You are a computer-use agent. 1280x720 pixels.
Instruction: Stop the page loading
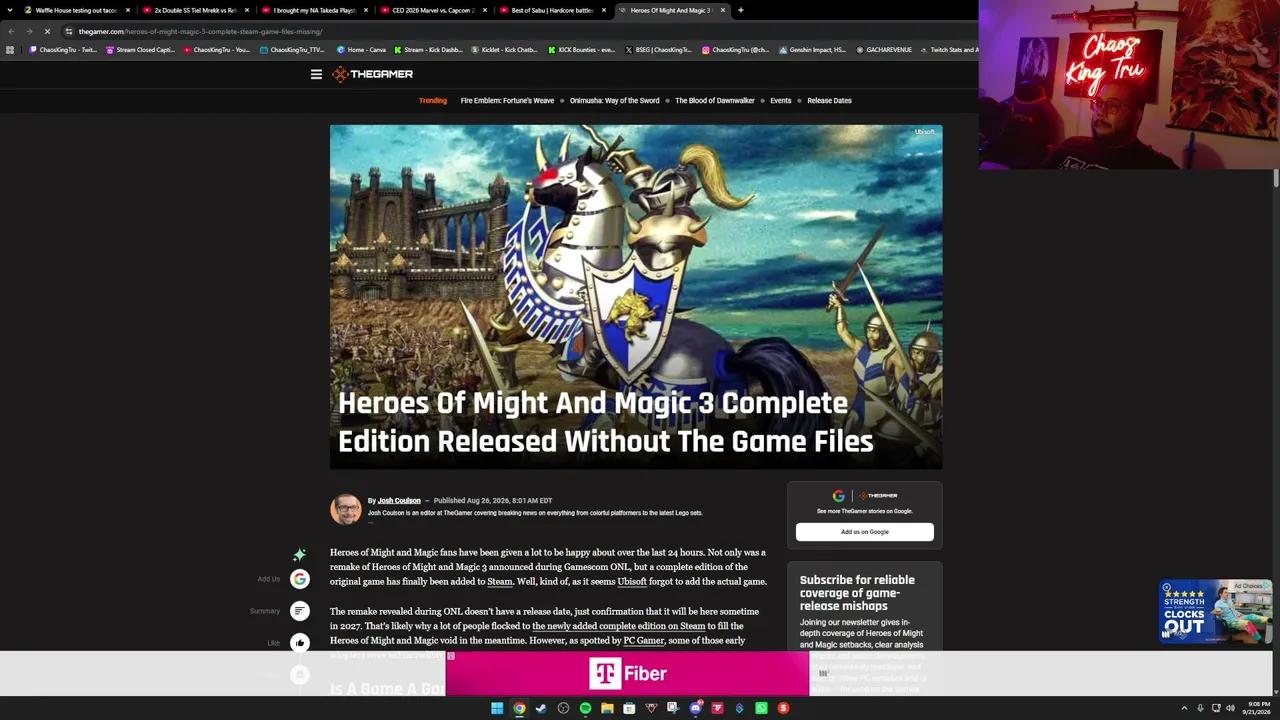click(47, 31)
